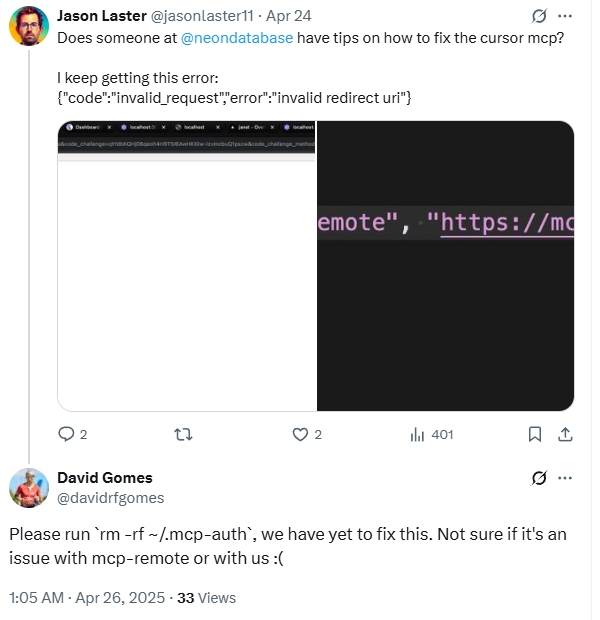Screen dimensions: 600x620
Task: Open more options menu on Jason's tweet
Action: [565, 16]
